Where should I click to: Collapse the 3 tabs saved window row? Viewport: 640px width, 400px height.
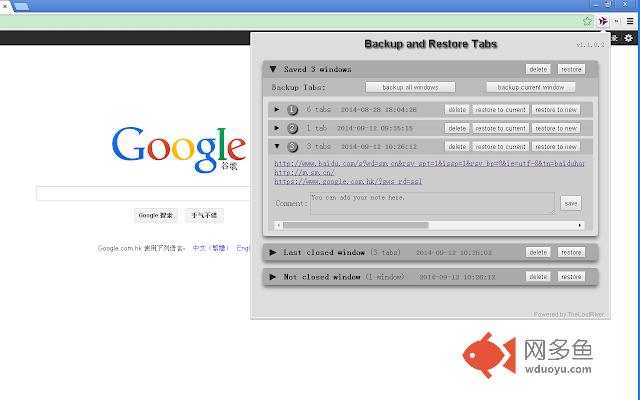click(277, 146)
